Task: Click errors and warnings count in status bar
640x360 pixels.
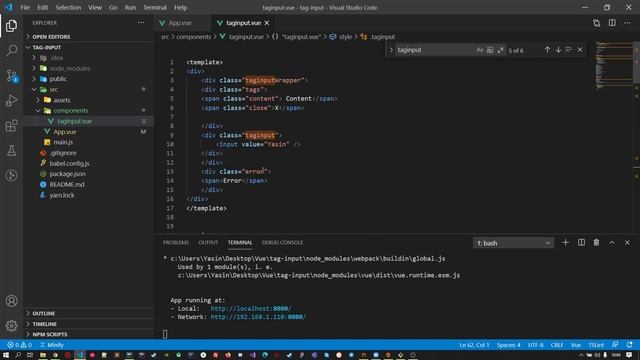Action: pyautogui.click(x=19, y=345)
